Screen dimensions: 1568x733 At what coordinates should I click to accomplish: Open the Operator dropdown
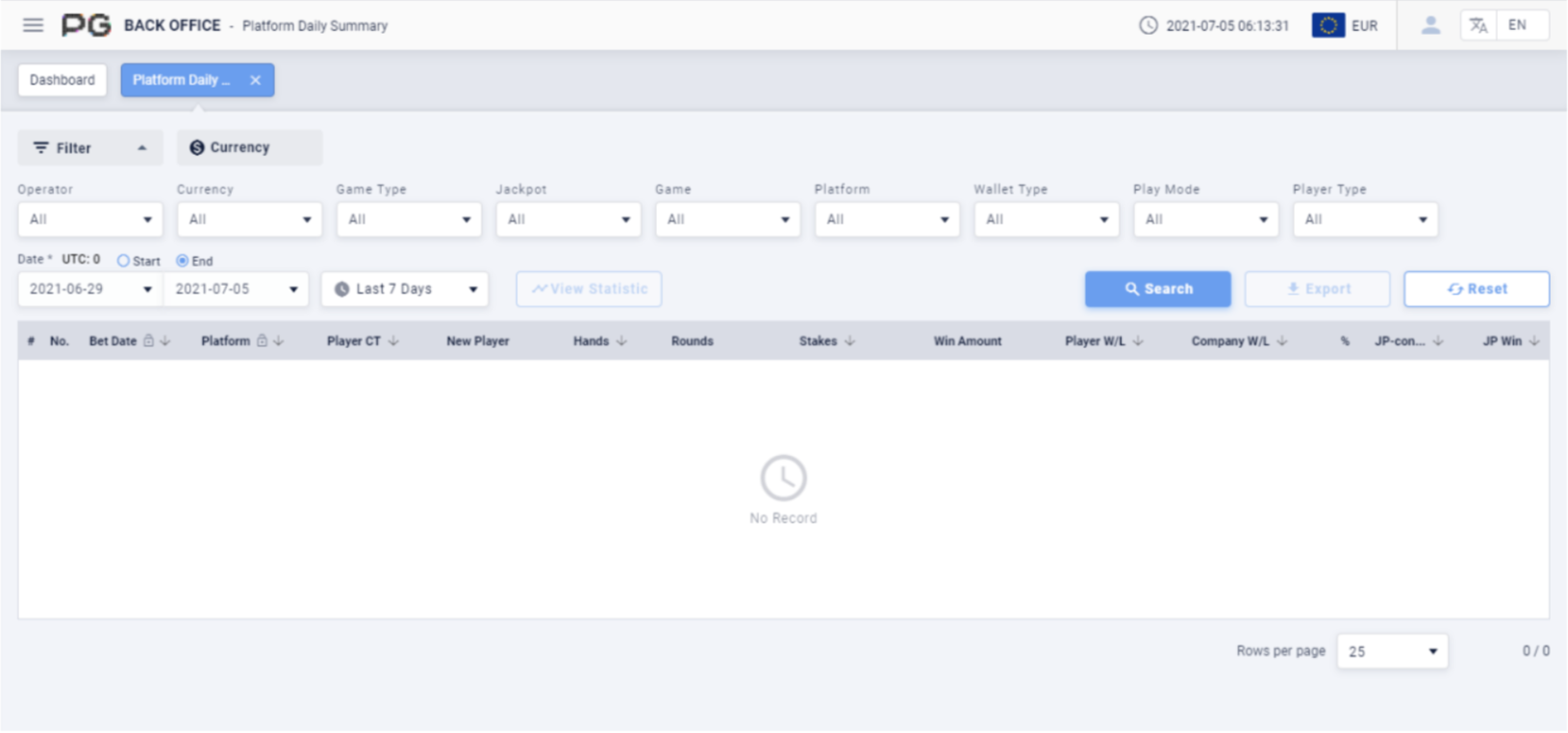[89, 219]
